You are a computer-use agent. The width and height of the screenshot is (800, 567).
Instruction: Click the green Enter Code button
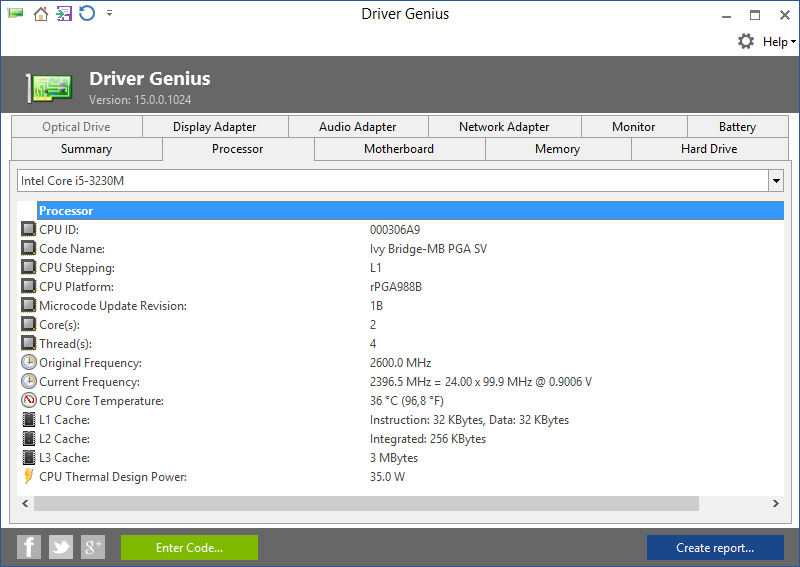tap(189, 548)
